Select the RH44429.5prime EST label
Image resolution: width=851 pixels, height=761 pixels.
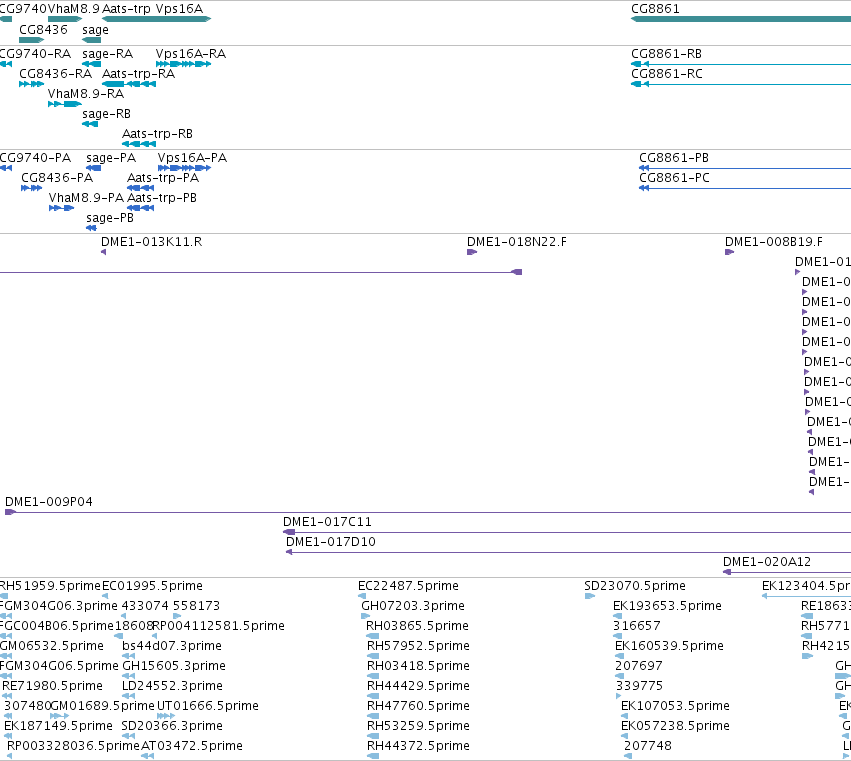(x=418, y=687)
